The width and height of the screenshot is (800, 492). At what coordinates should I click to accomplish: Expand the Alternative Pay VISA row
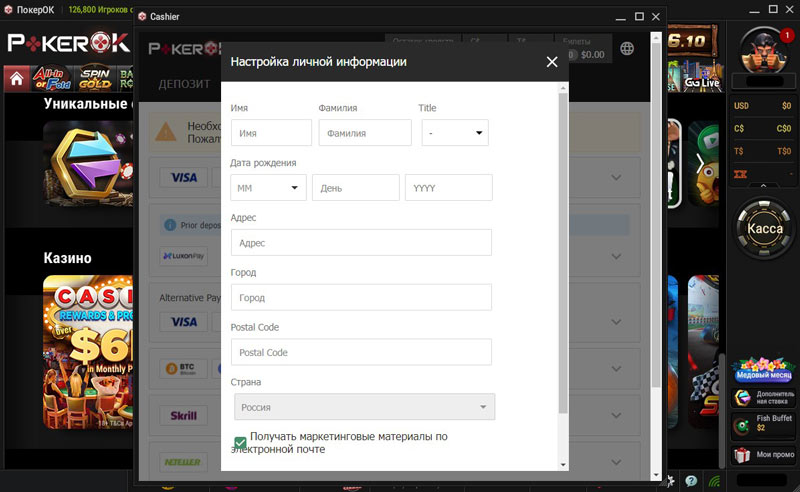[x=616, y=322]
